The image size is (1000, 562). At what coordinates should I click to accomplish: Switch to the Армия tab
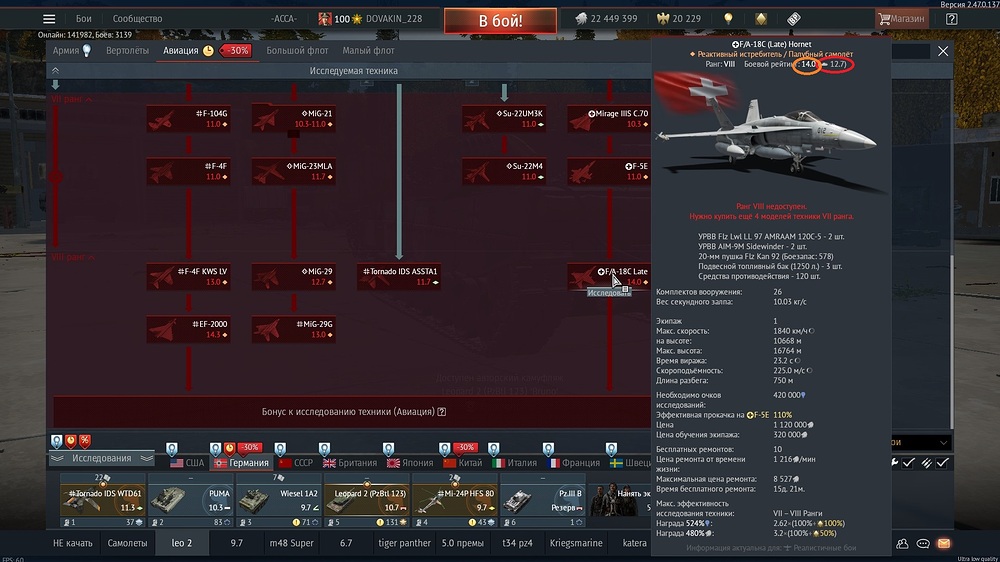[x=66, y=50]
